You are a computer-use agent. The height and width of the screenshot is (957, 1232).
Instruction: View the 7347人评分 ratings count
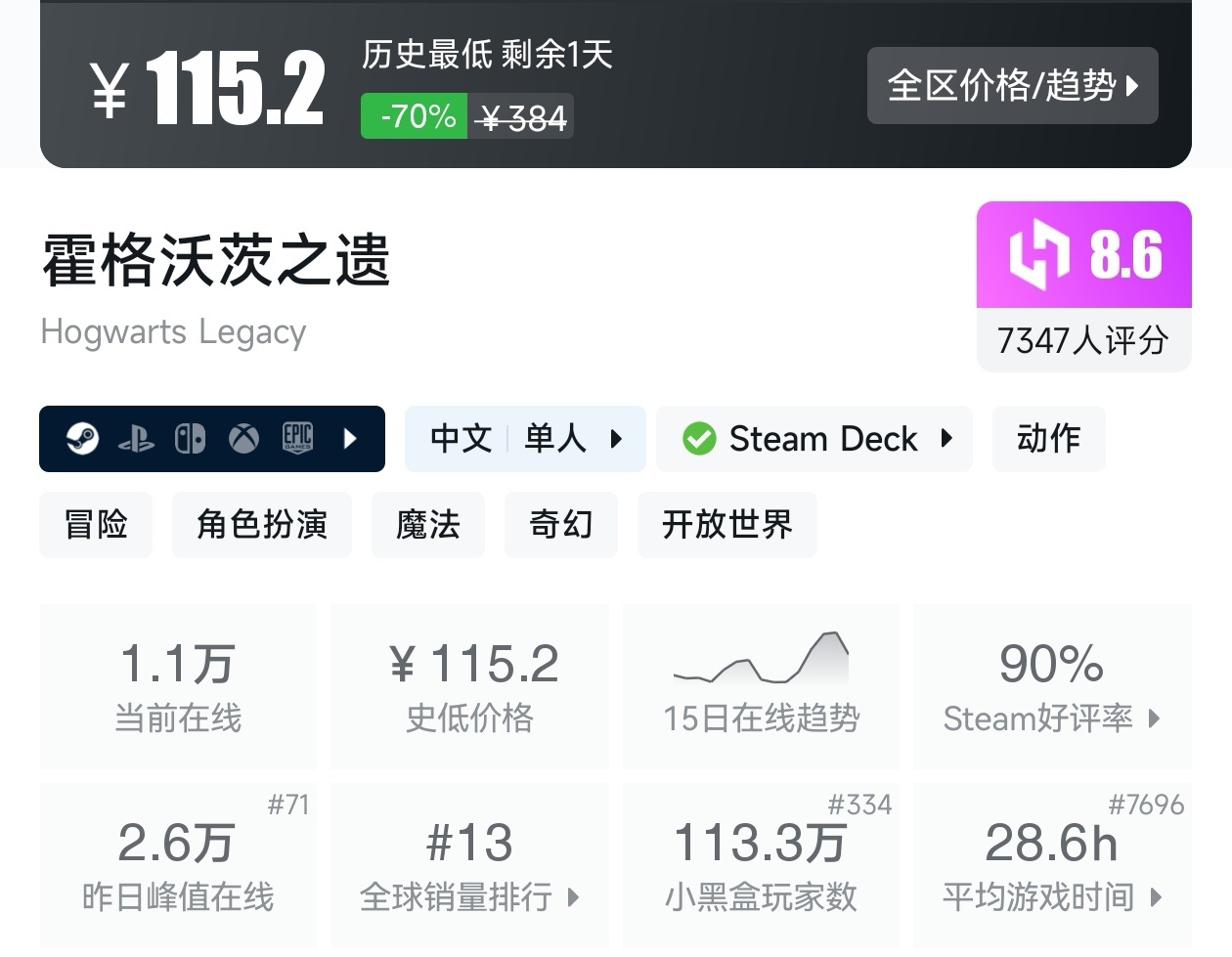pos(1083,340)
